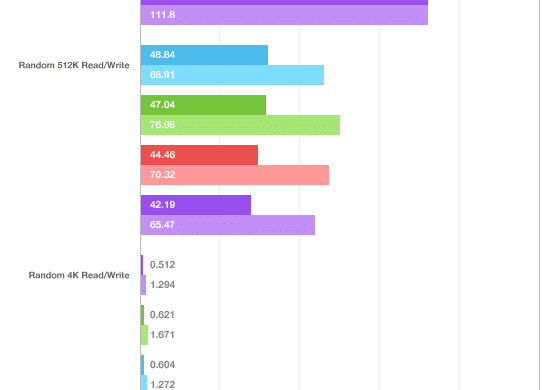Select the 0.512 purple bar value

[x=162, y=265]
